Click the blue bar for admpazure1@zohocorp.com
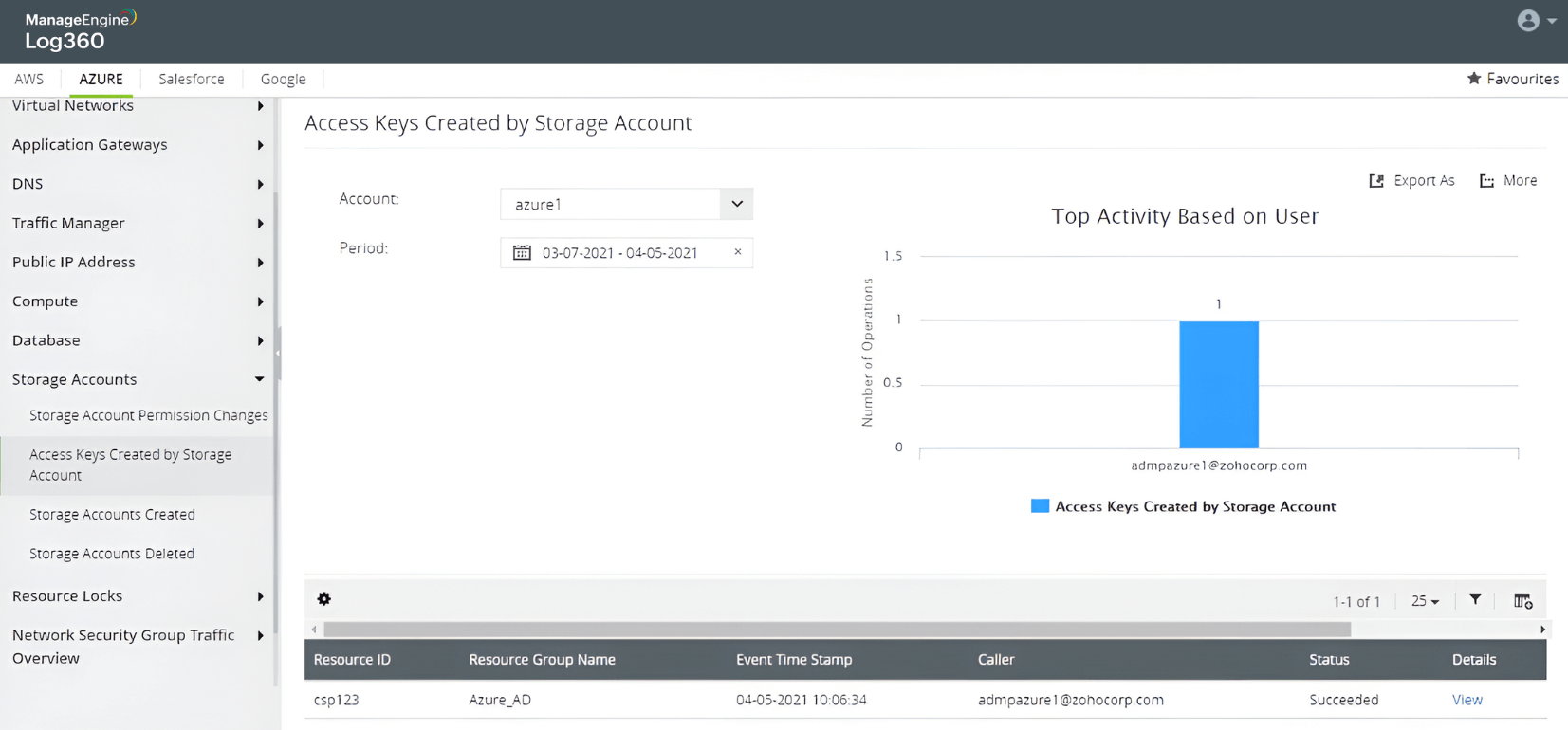 (1219, 384)
